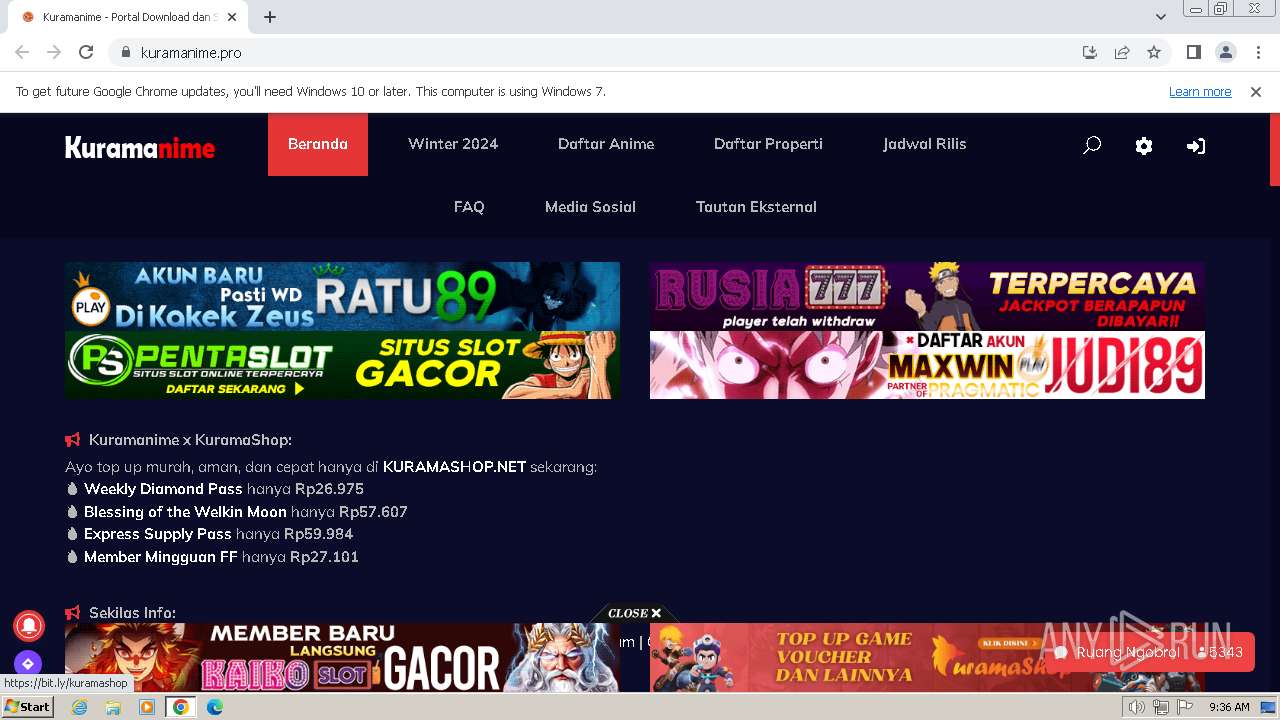Viewport: 1280px width, 720px height.
Task: Open Jadwal Rilis menu item
Action: pos(924,144)
